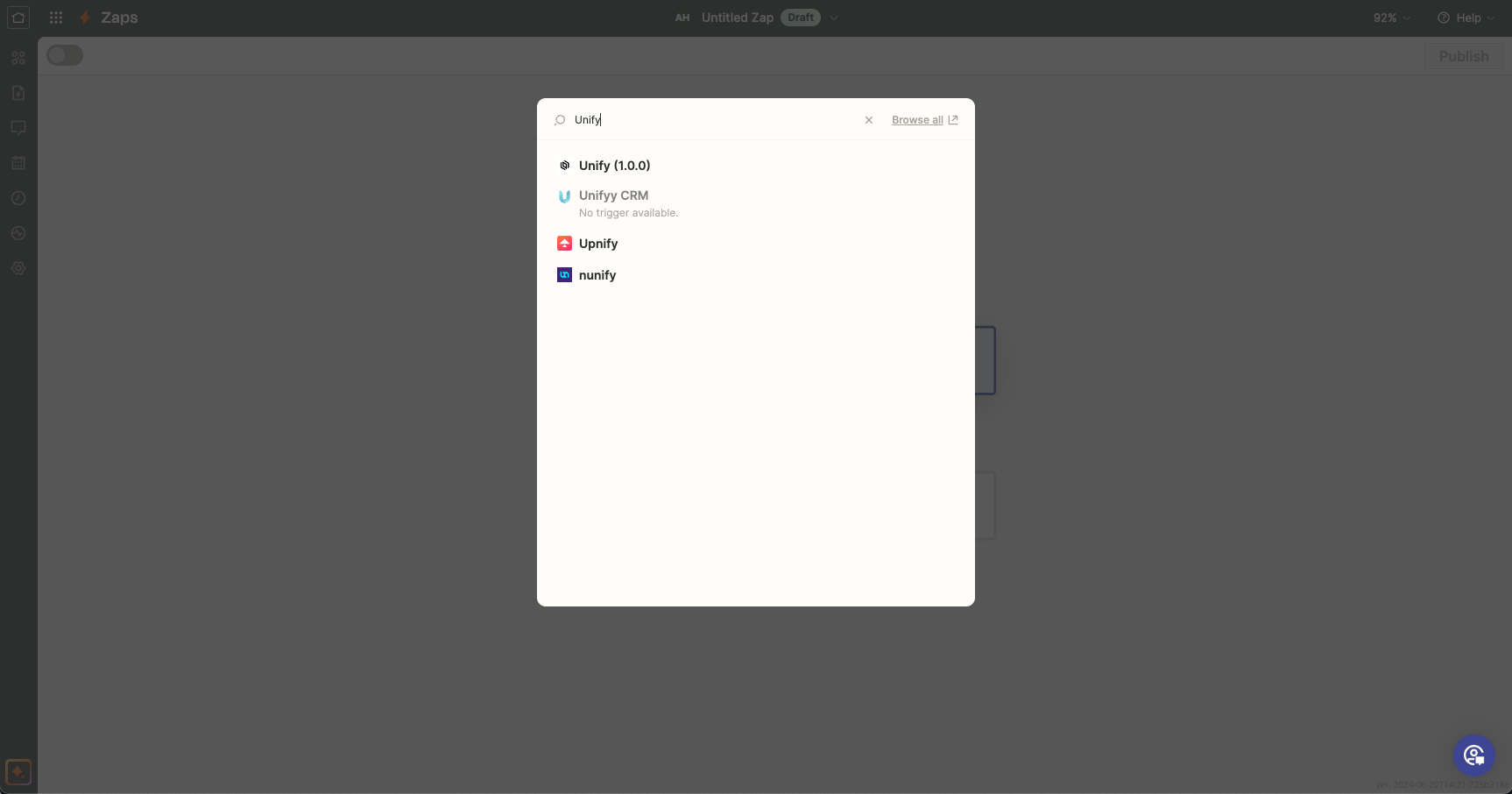Expand the Draft status dropdown

[x=833, y=18]
